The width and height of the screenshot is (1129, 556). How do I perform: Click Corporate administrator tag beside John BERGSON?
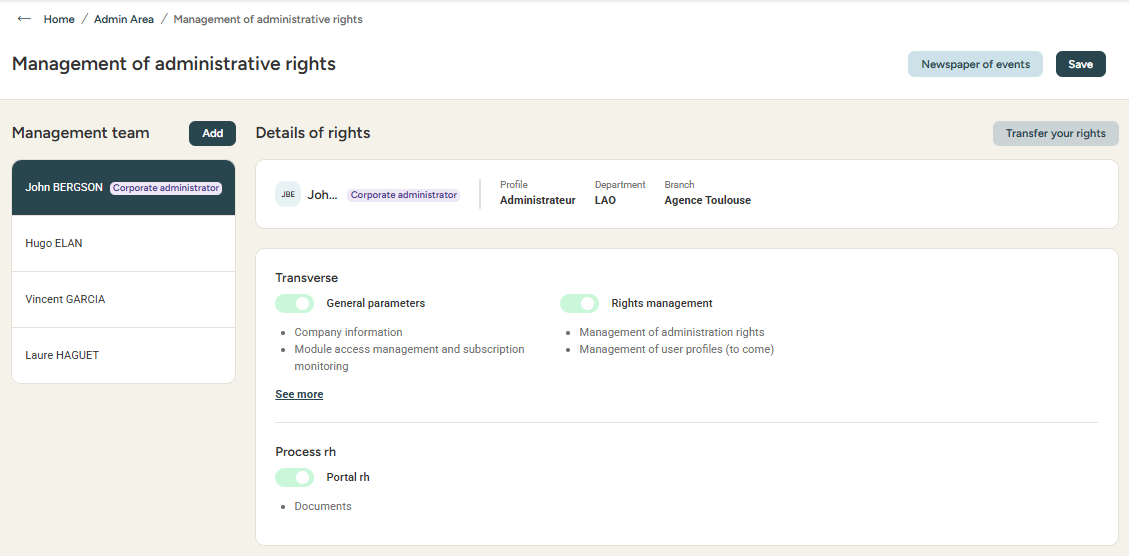coord(165,188)
